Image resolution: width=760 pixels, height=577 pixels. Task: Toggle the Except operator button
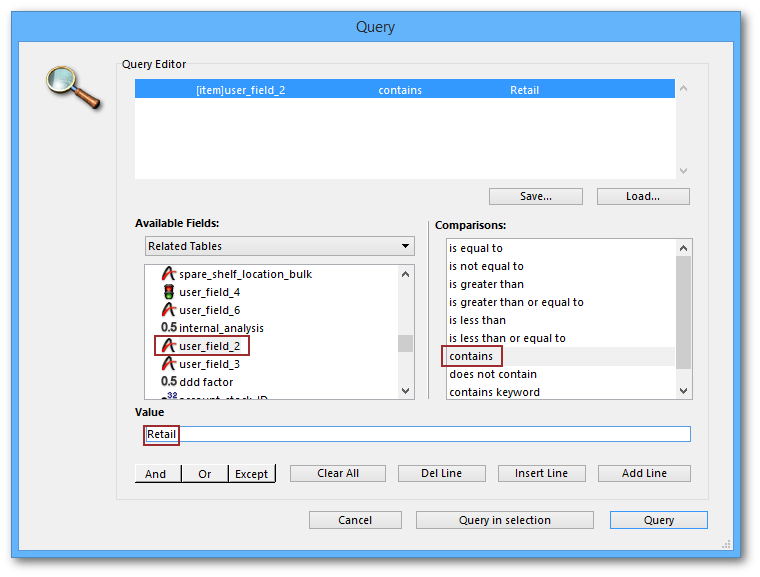pos(251,474)
